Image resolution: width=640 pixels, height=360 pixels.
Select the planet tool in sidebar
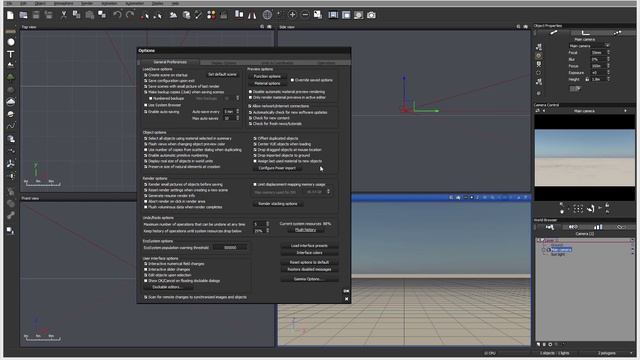[11, 114]
